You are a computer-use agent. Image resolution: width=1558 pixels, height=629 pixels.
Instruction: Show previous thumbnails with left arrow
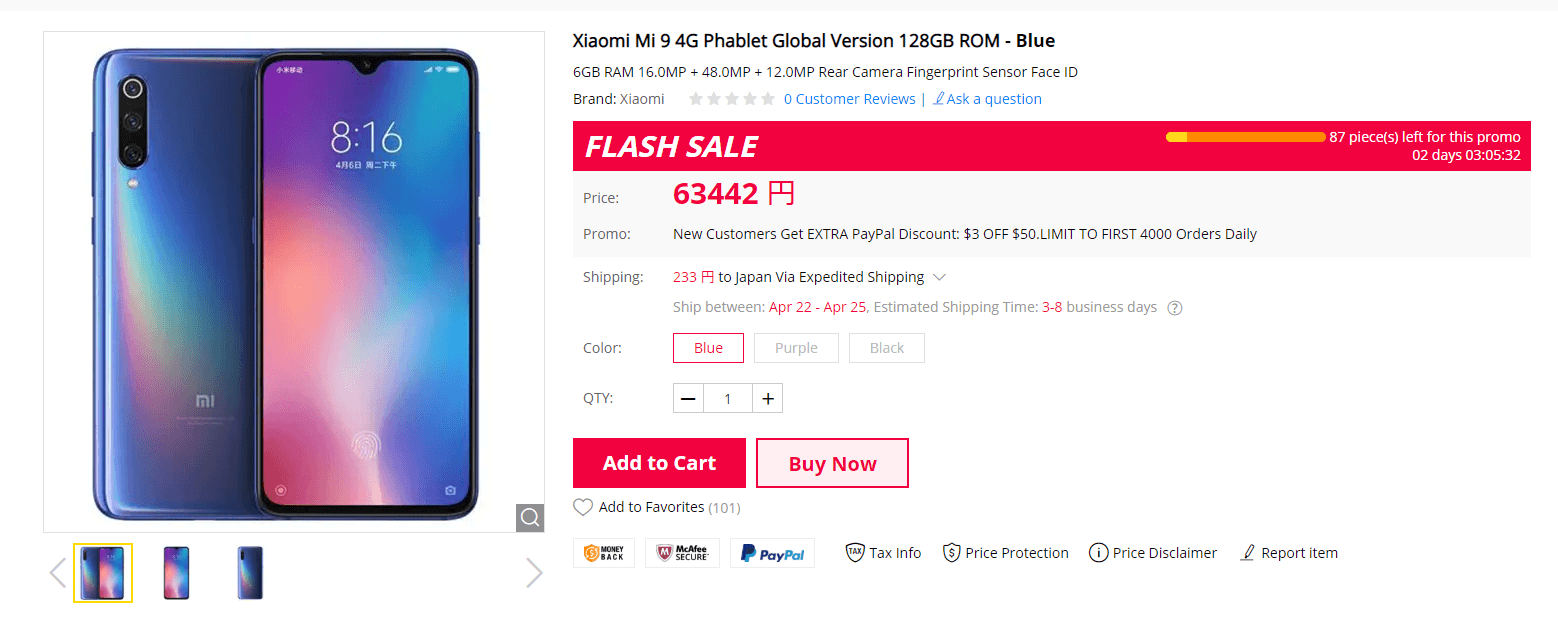coord(57,573)
